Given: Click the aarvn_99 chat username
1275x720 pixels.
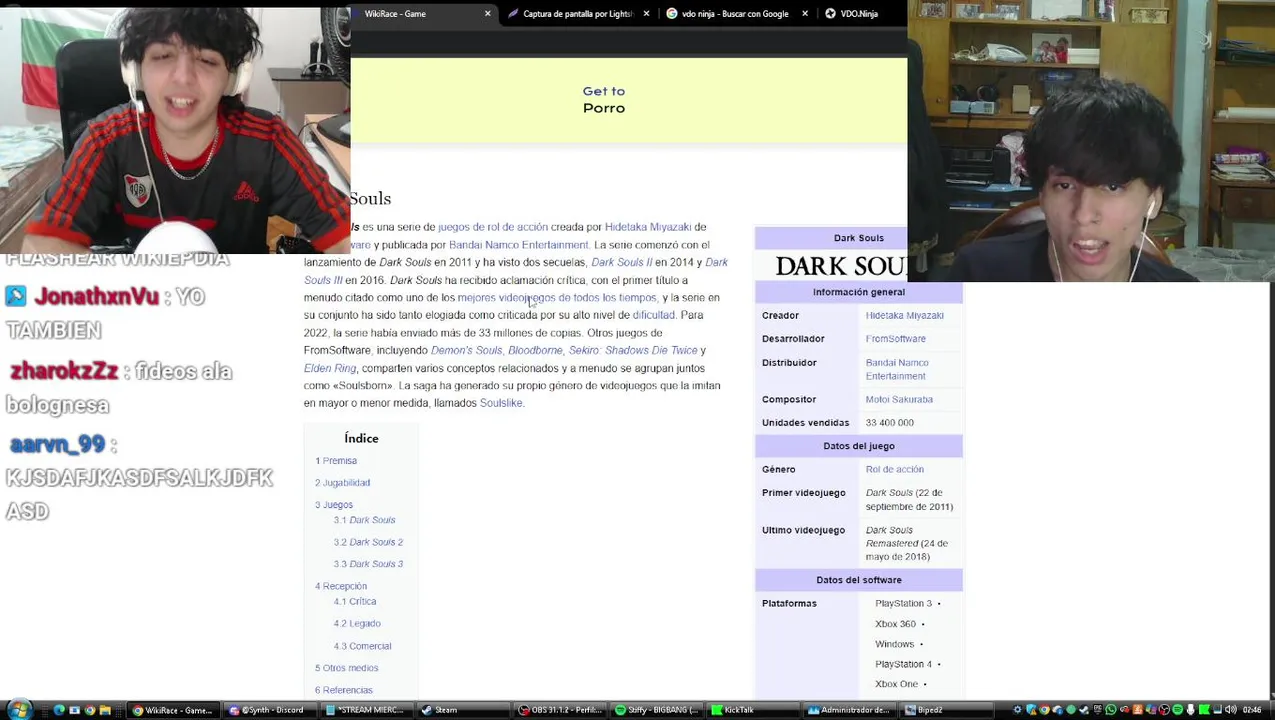Looking at the screenshot, I should [57, 445].
